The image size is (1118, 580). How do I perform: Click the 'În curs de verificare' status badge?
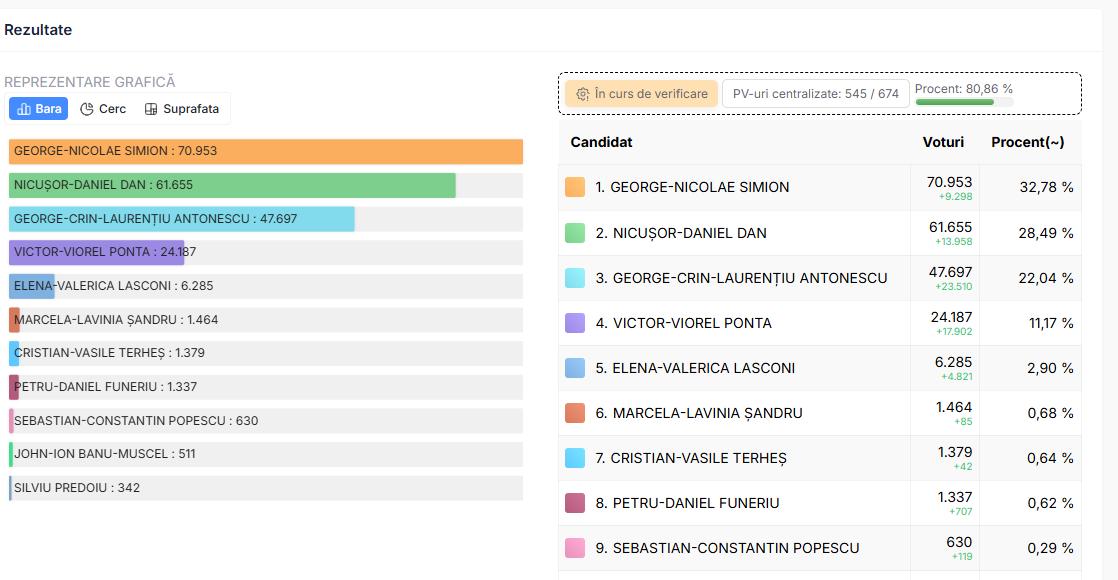641,94
